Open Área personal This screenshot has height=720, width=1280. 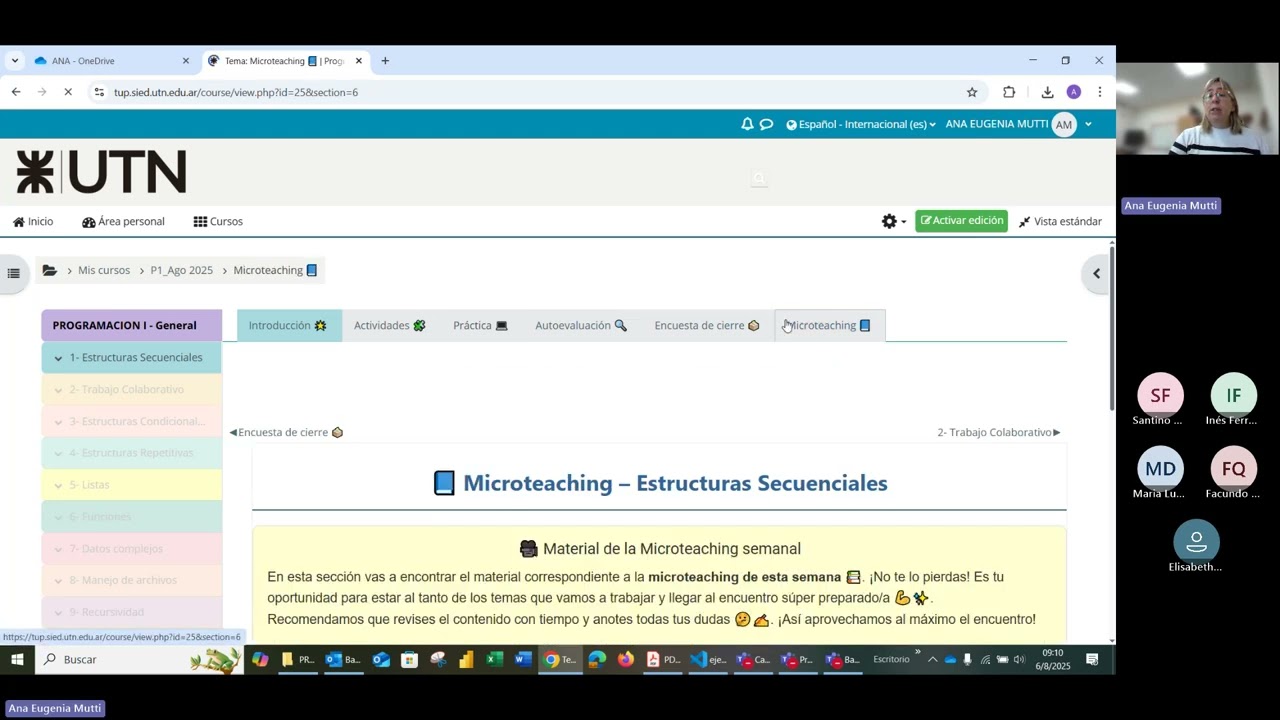click(123, 221)
